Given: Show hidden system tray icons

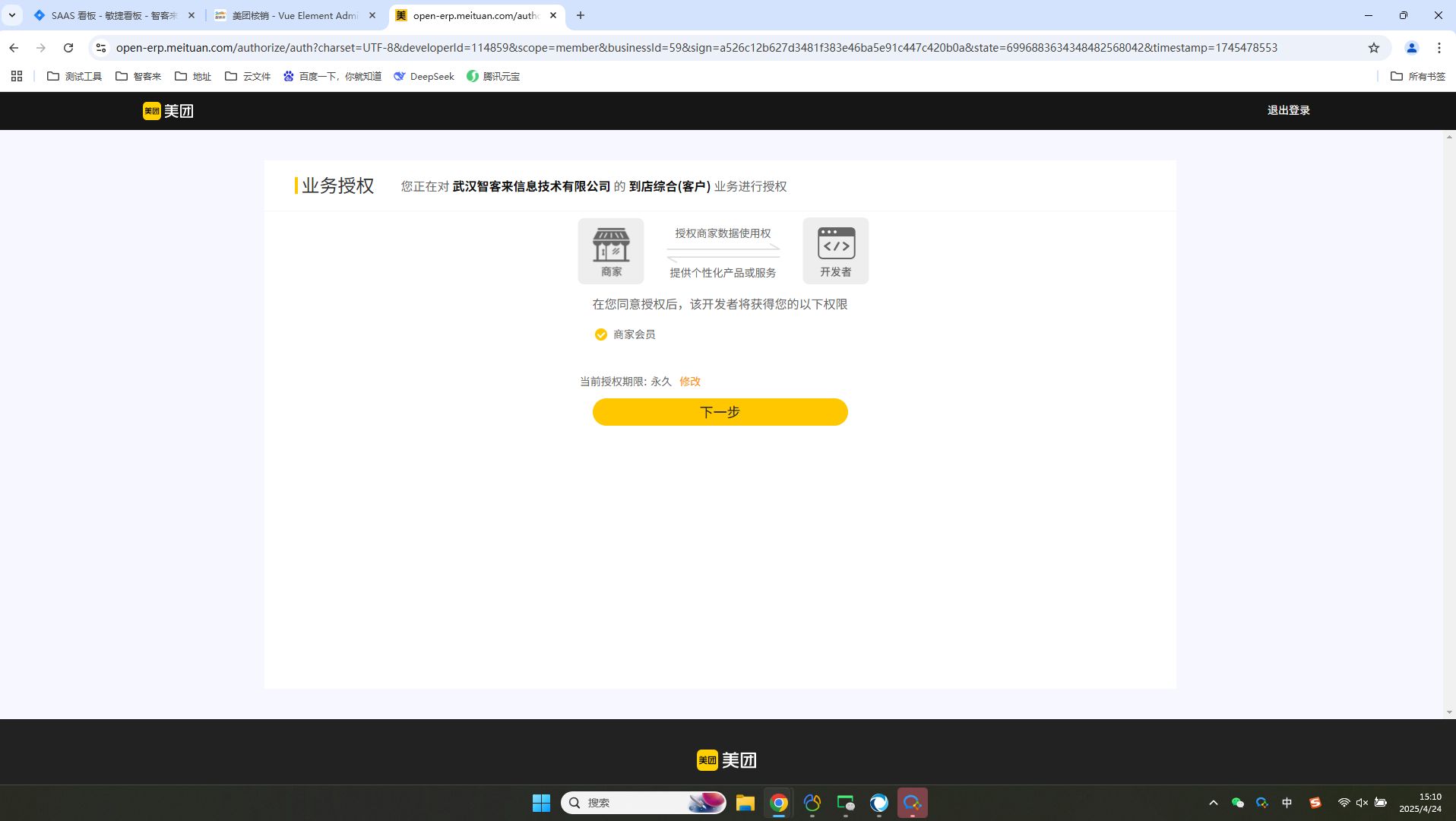Looking at the screenshot, I should (1214, 803).
